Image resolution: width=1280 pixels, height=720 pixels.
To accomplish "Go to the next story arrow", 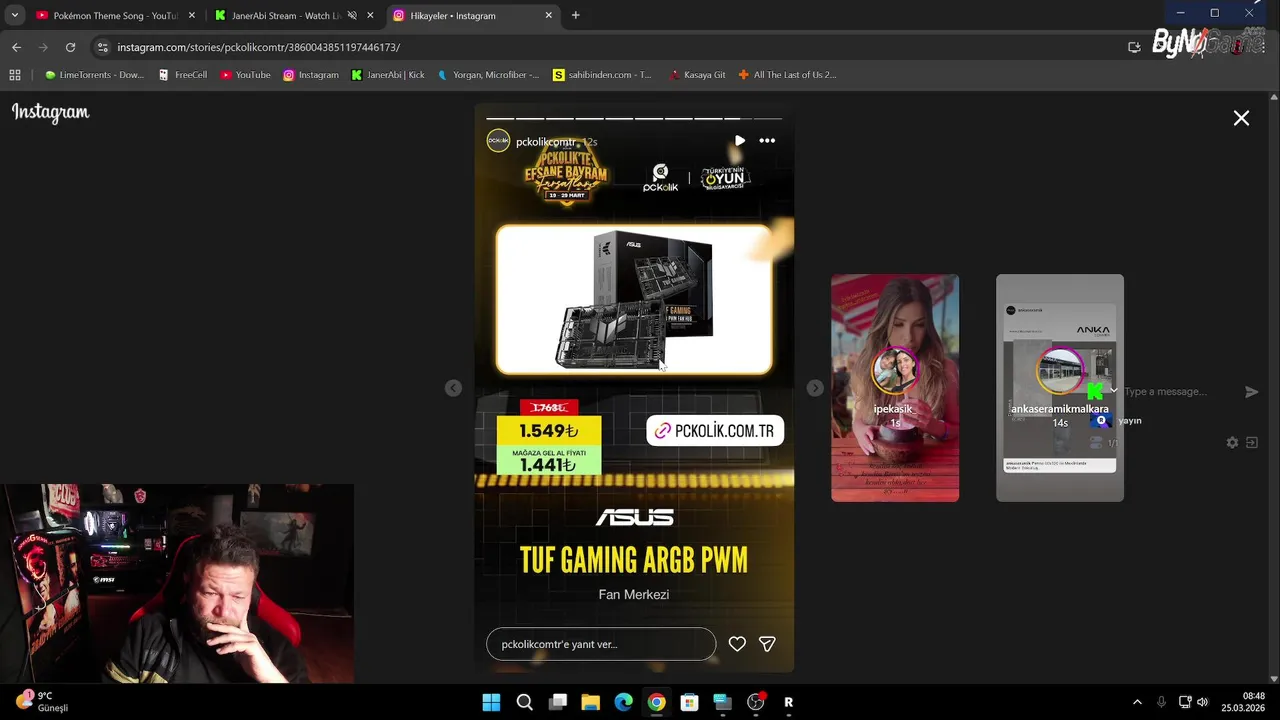I will click(x=815, y=388).
